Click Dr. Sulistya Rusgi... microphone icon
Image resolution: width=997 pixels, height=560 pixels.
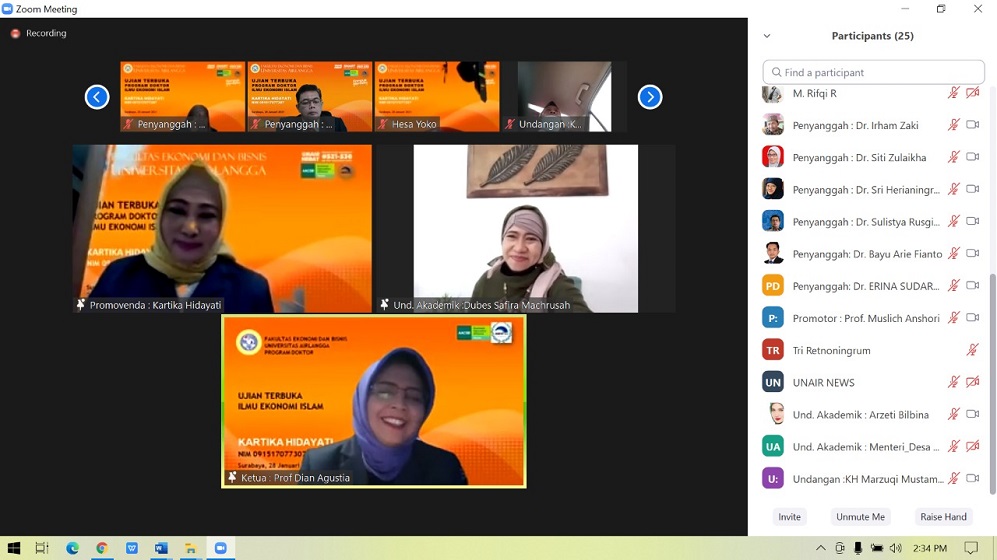[x=953, y=221]
